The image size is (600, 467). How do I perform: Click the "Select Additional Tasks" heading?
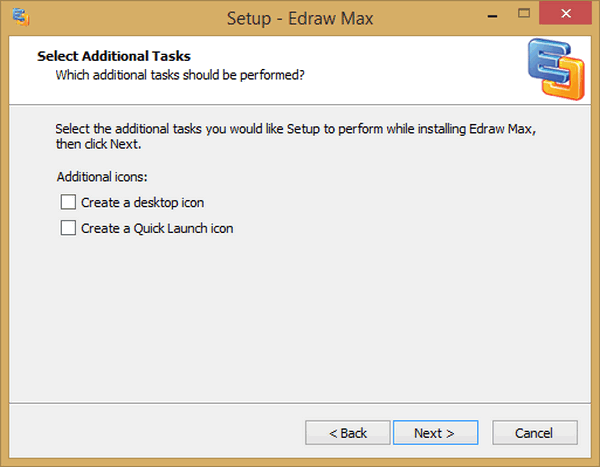(113, 56)
